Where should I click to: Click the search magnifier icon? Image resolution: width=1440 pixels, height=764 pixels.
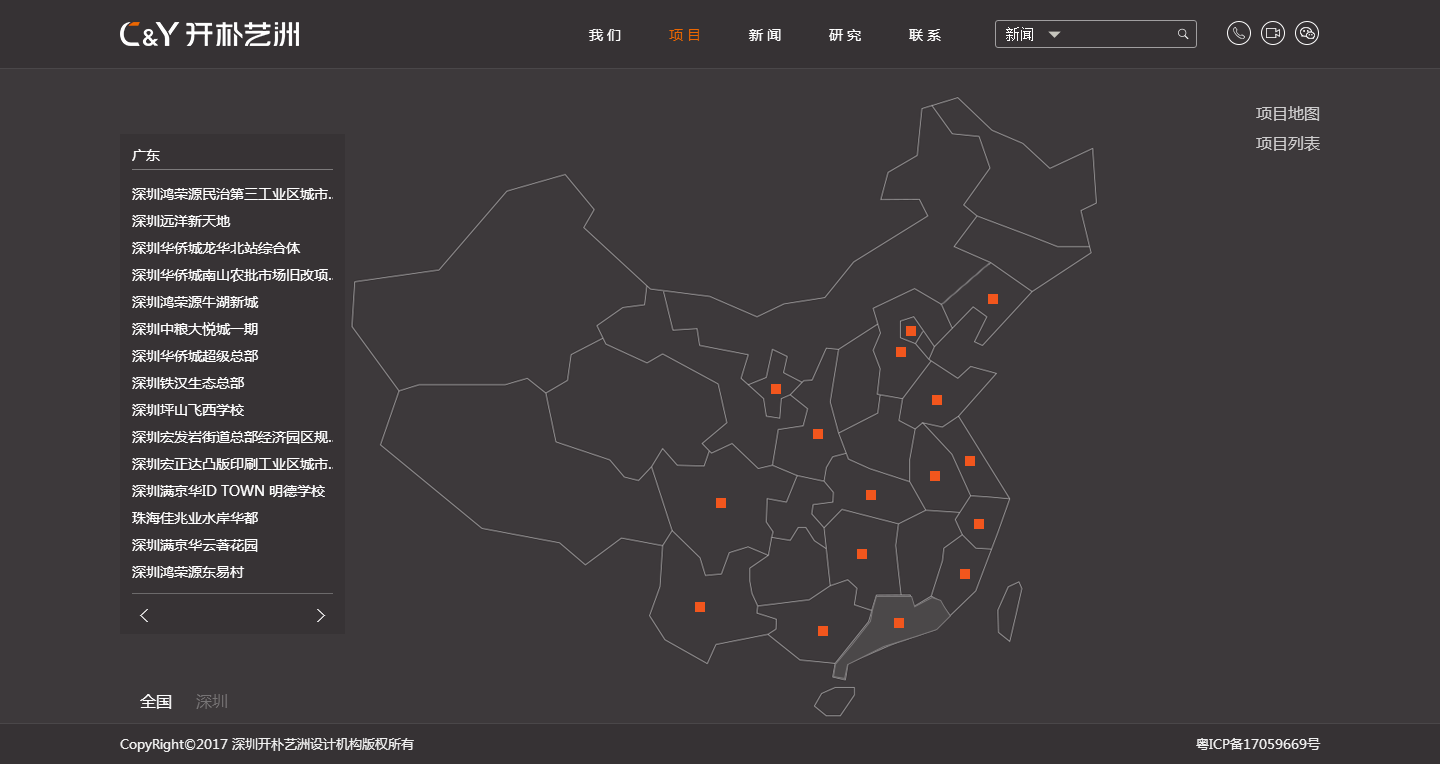[x=1183, y=34]
